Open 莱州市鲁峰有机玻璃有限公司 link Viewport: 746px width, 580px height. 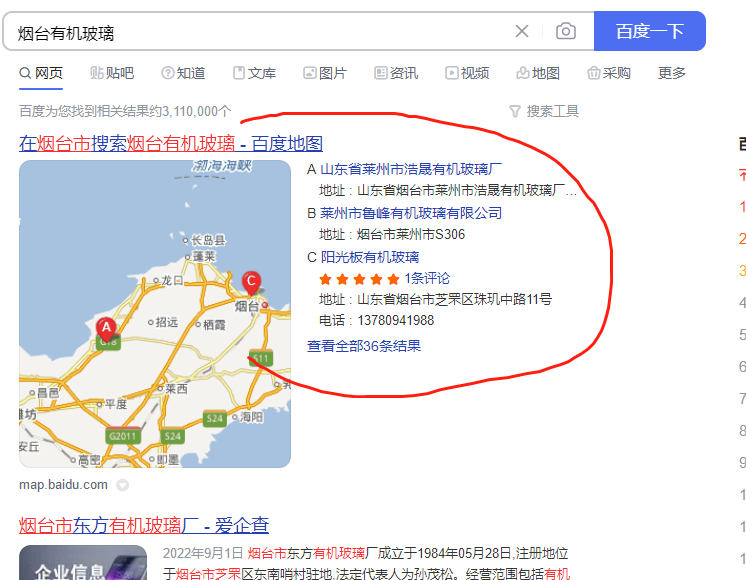(411, 213)
